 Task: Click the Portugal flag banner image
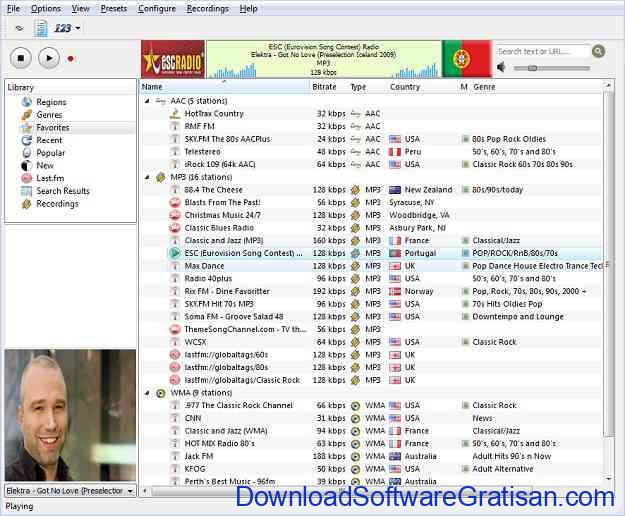467,59
